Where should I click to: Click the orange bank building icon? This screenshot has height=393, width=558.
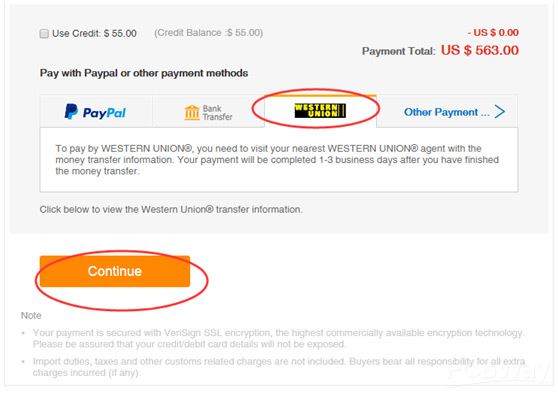[192, 112]
